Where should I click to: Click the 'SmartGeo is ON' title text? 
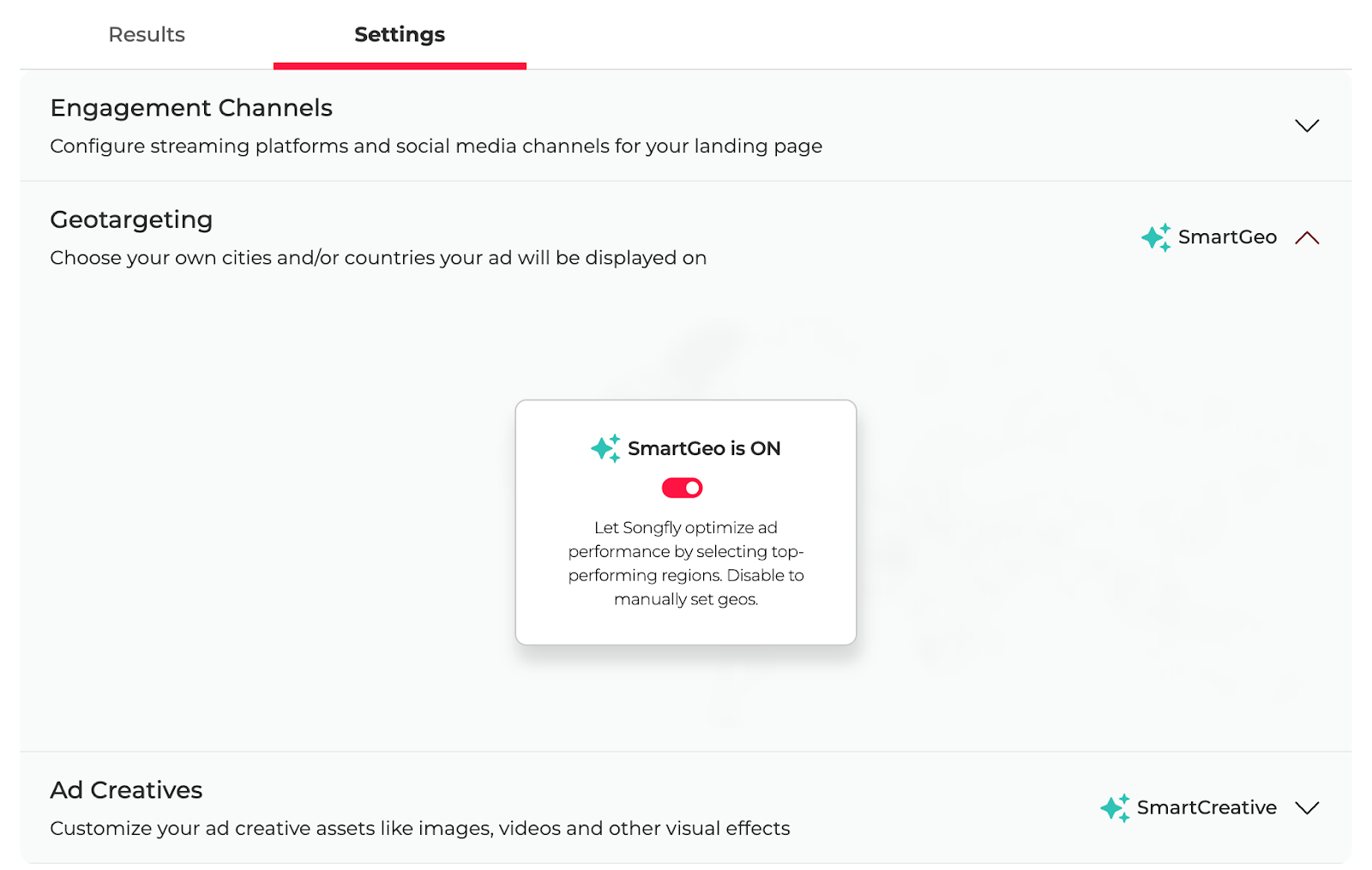(704, 448)
